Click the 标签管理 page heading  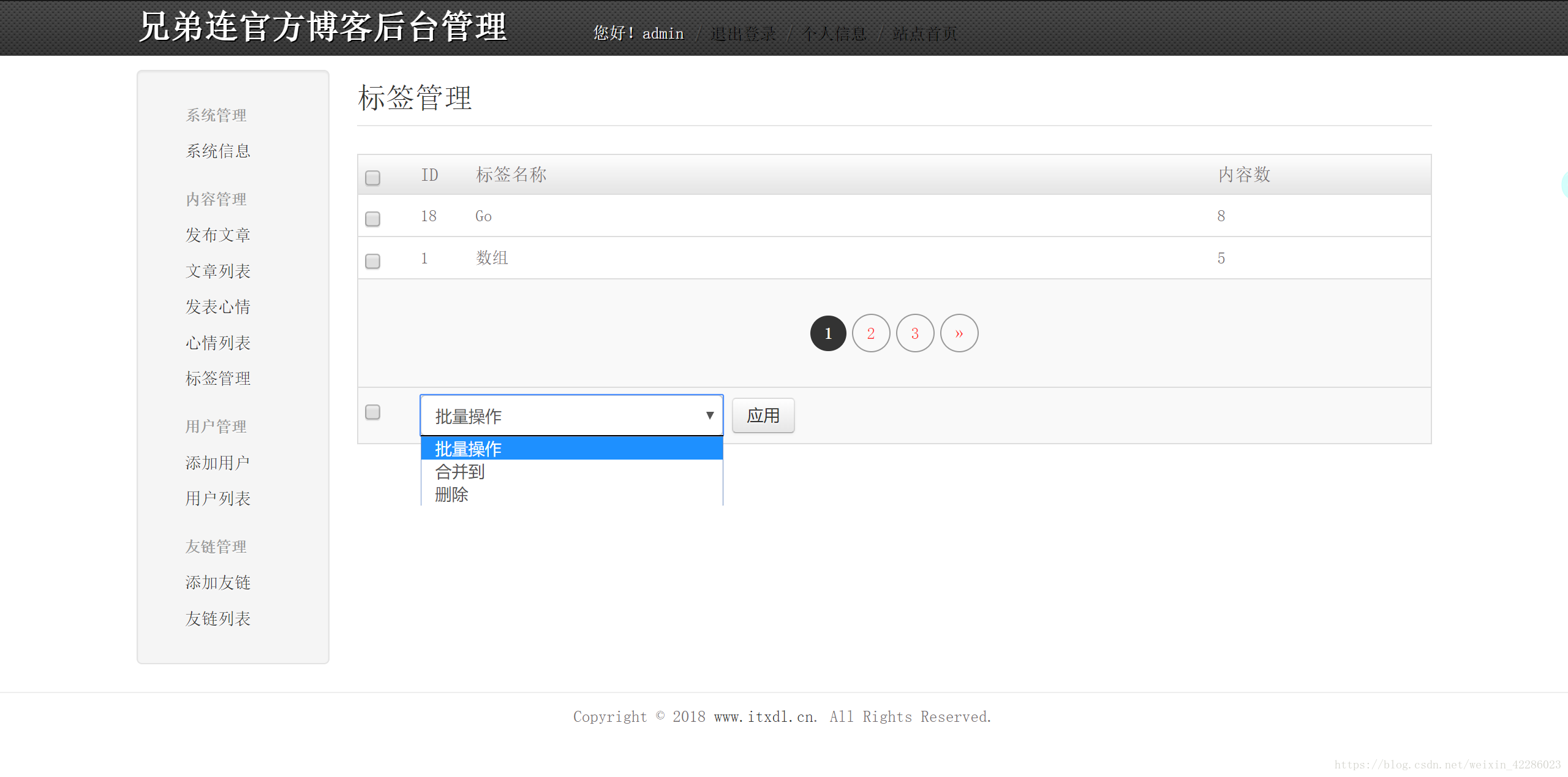pyautogui.click(x=415, y=98)
